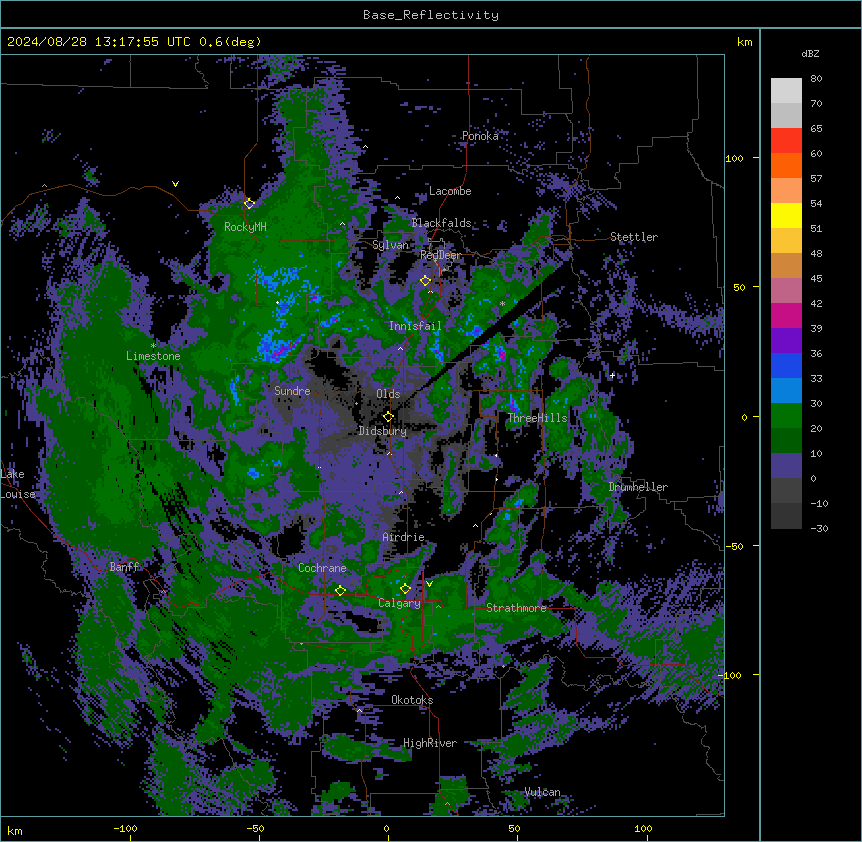The image size is (862, 842).
Task: Click the Stettler label
Action: pyautogui.click(x=634, y=237)
